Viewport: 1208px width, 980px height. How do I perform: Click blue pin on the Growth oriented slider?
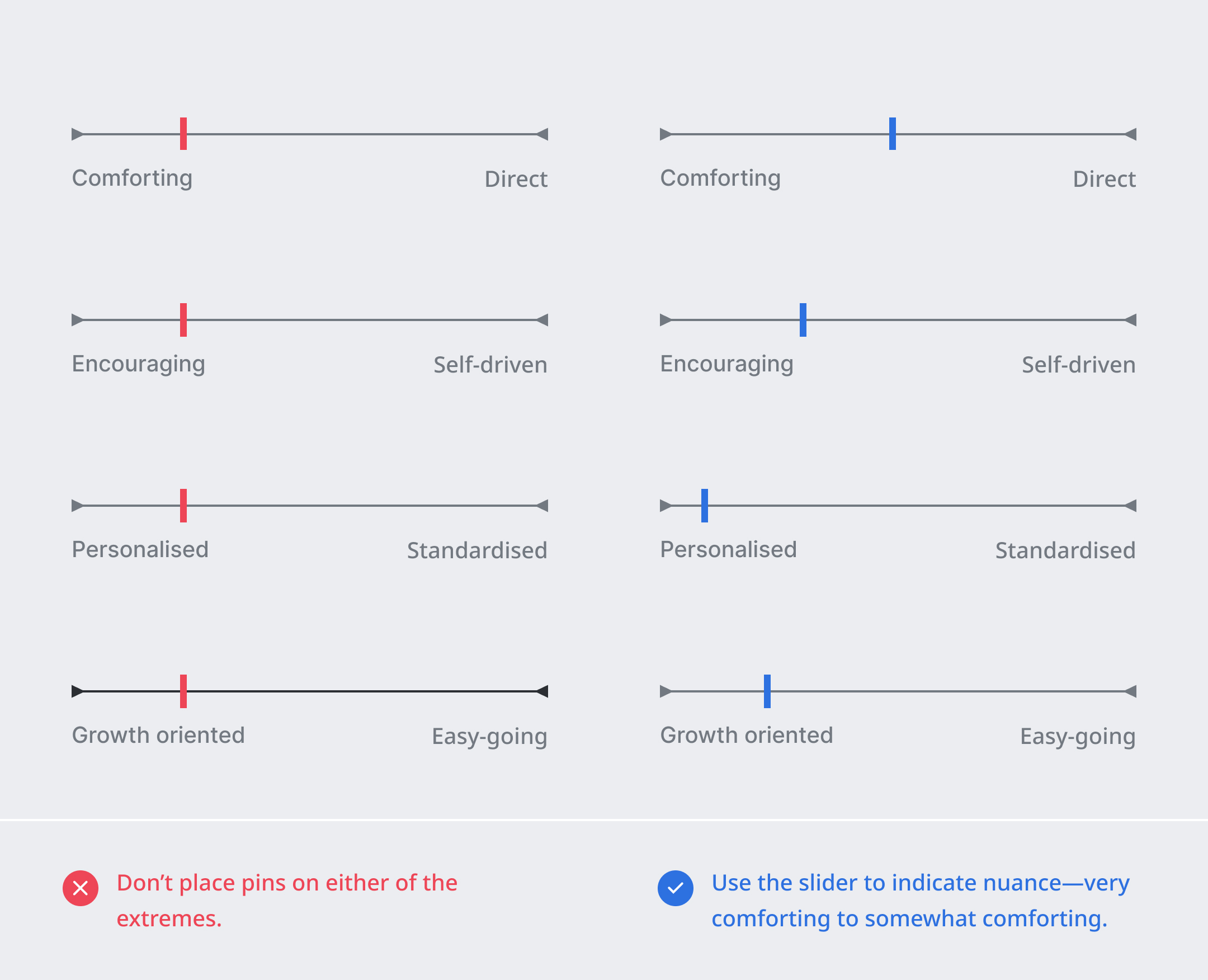[767, 691]
